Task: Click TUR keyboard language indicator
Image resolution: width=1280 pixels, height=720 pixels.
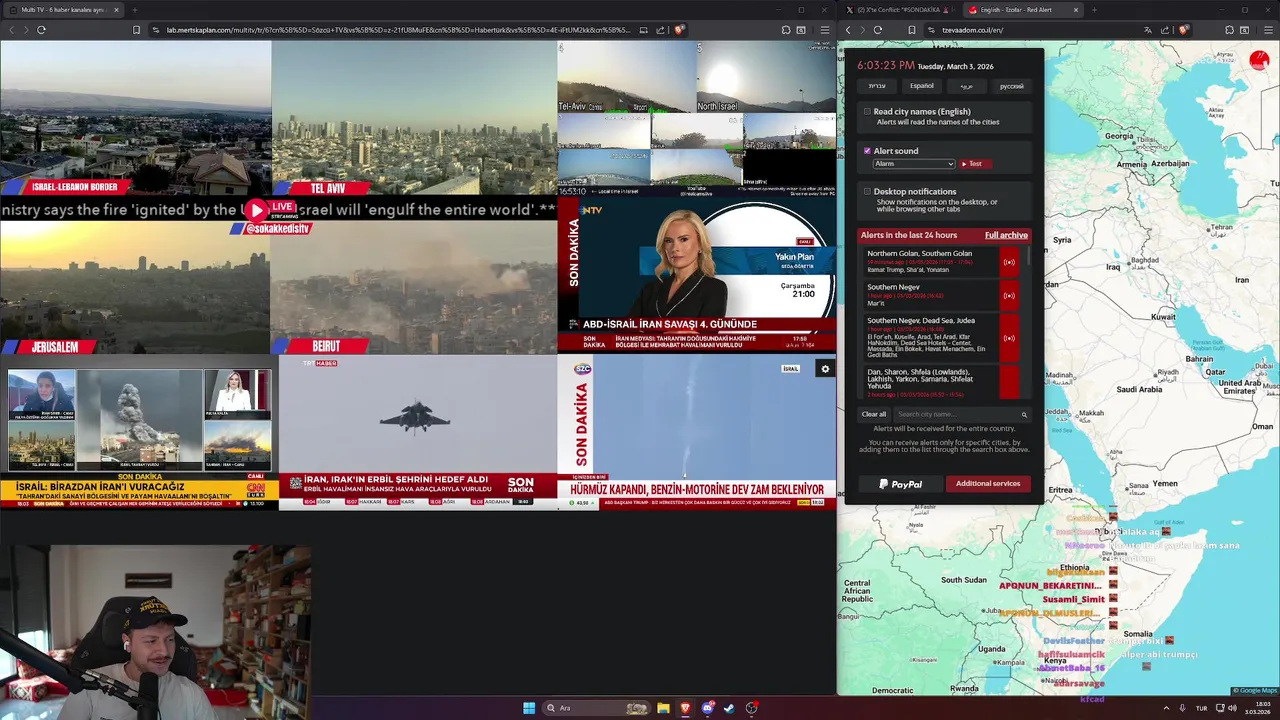Action: point(1201,708)
